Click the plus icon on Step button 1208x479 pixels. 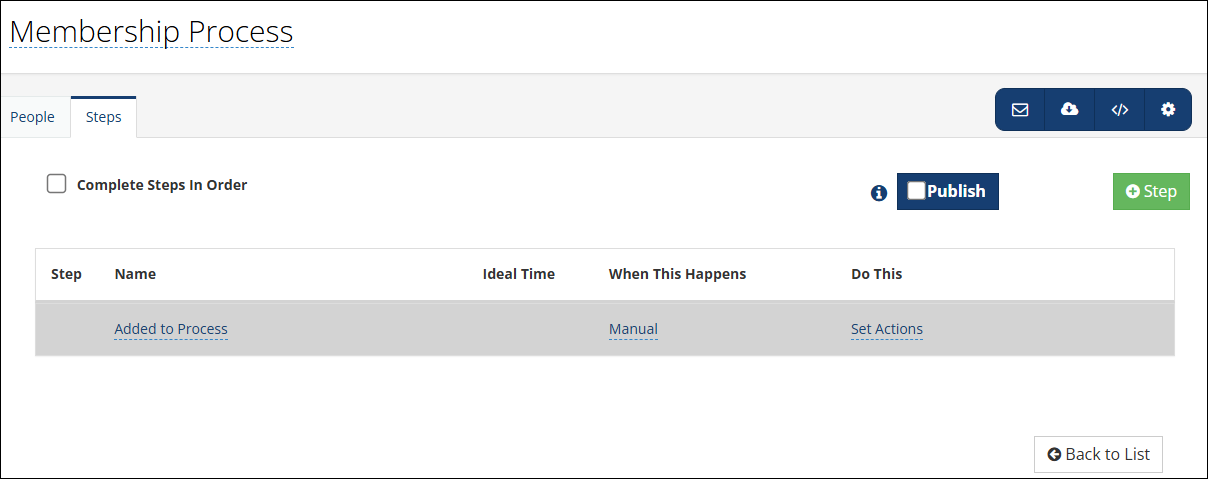(1133, 191)
